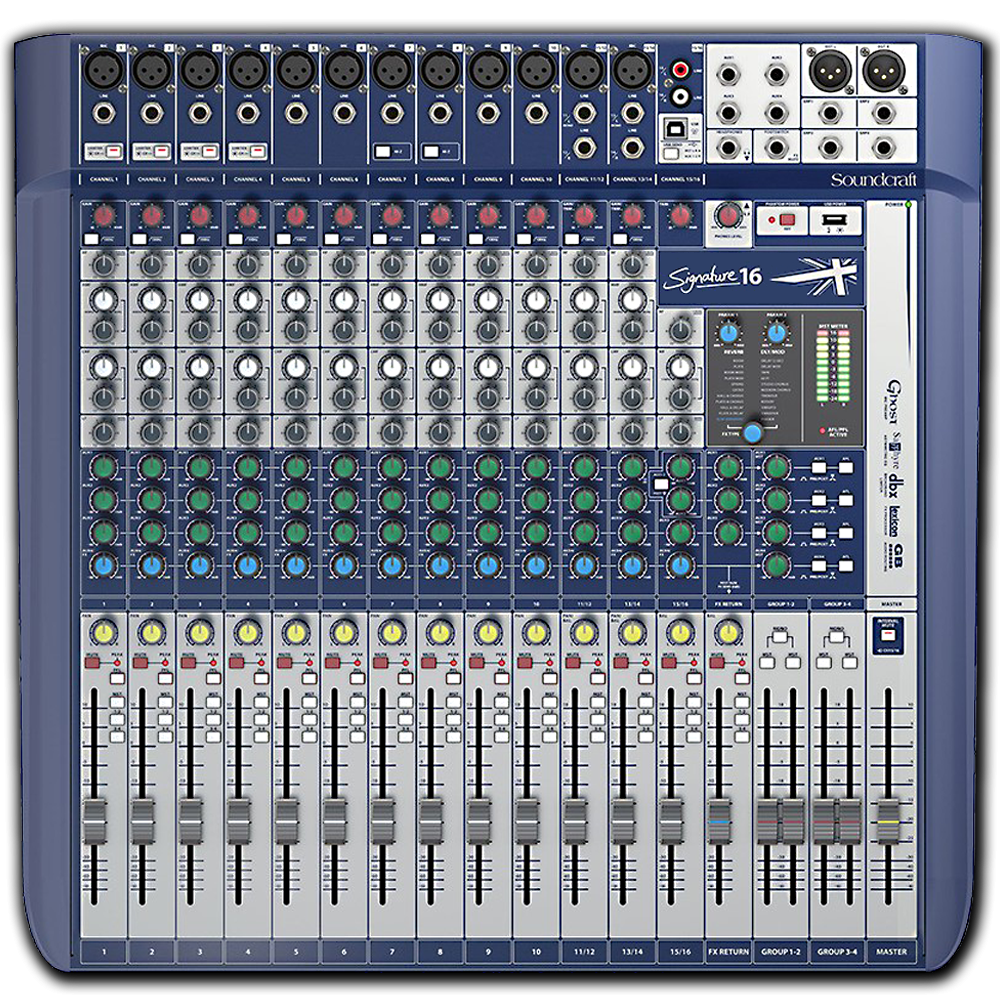Click the OUT R XLR output connector

(x=884, y=69)
